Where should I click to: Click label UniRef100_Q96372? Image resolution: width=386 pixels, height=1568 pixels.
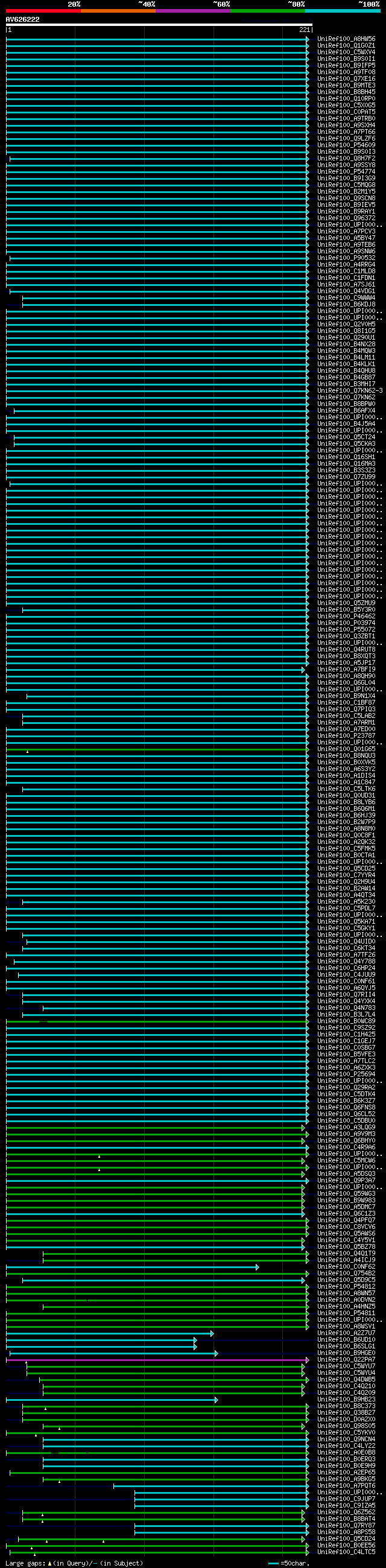346,218
